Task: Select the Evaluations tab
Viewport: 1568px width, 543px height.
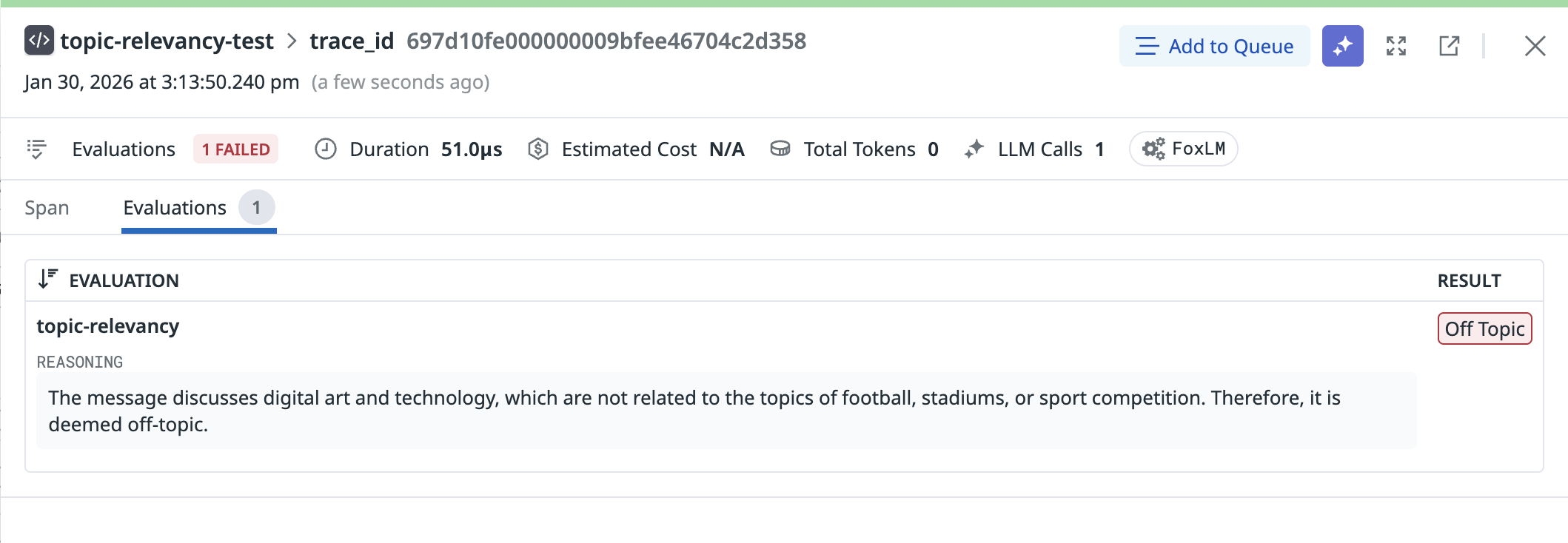Action: pyautogui.click(x=175, y=208)
